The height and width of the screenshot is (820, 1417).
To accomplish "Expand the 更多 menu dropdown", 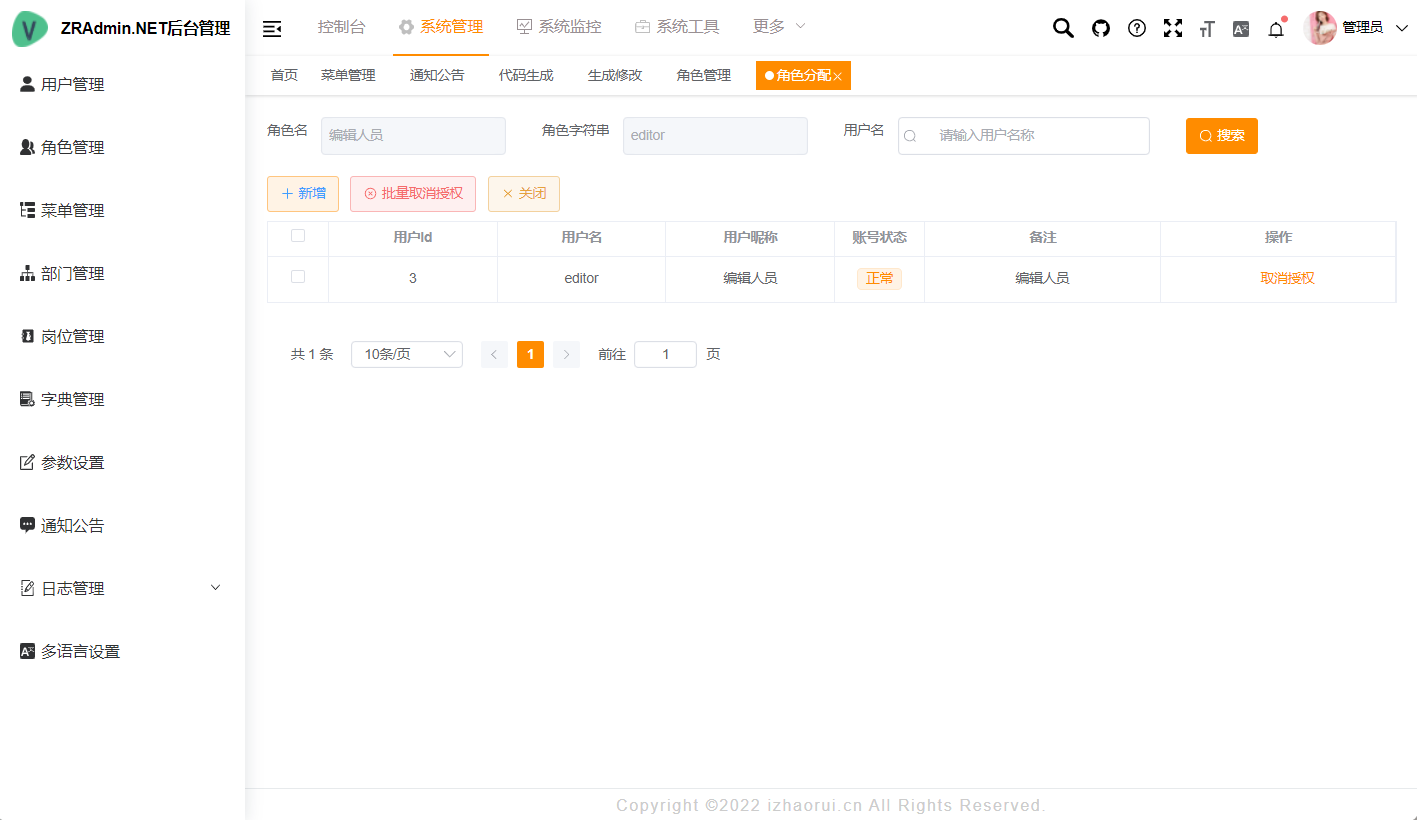I will tap(778, 26).
